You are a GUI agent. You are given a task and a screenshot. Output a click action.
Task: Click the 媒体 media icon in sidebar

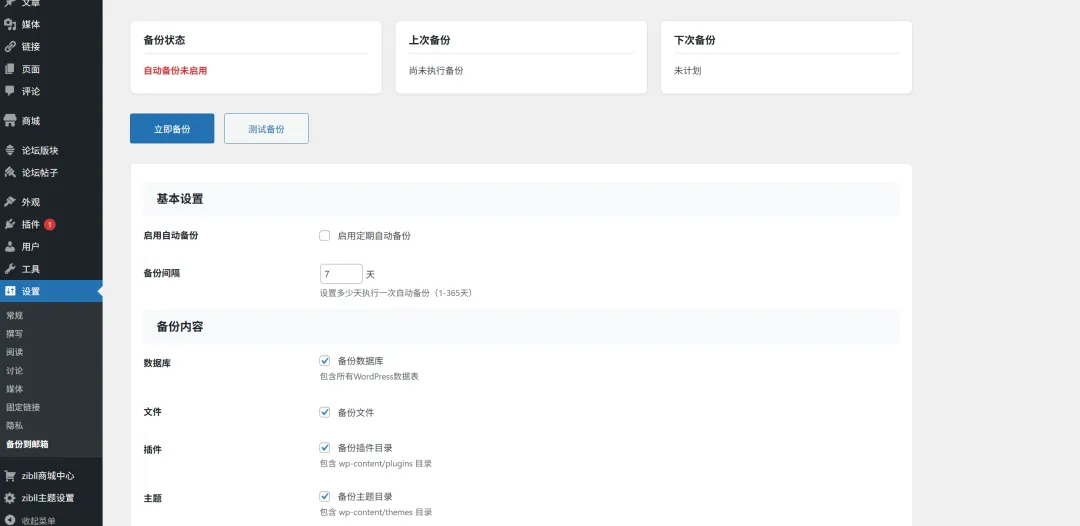pos(10,24)
